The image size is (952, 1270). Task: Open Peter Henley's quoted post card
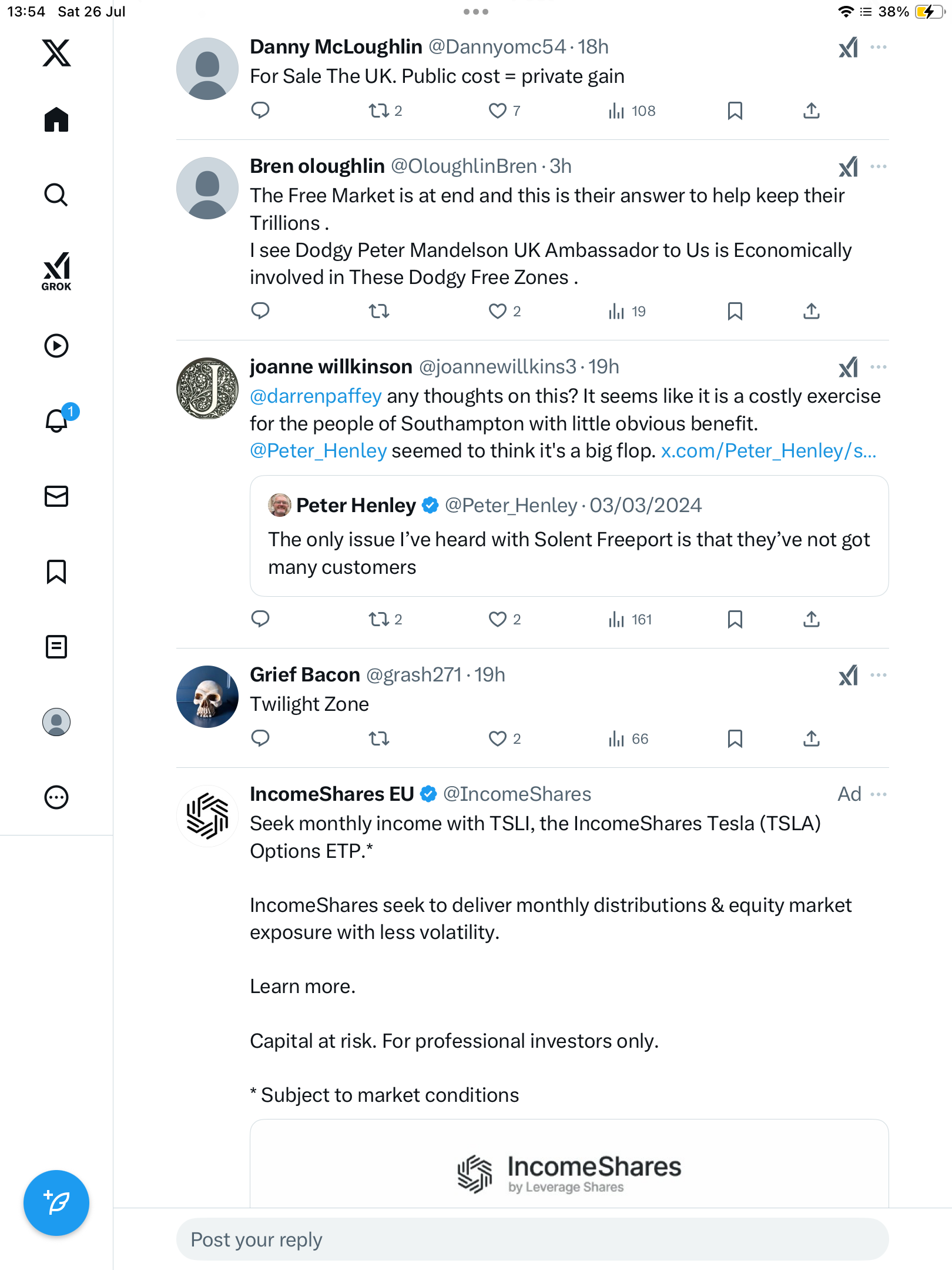click(569, 536)
